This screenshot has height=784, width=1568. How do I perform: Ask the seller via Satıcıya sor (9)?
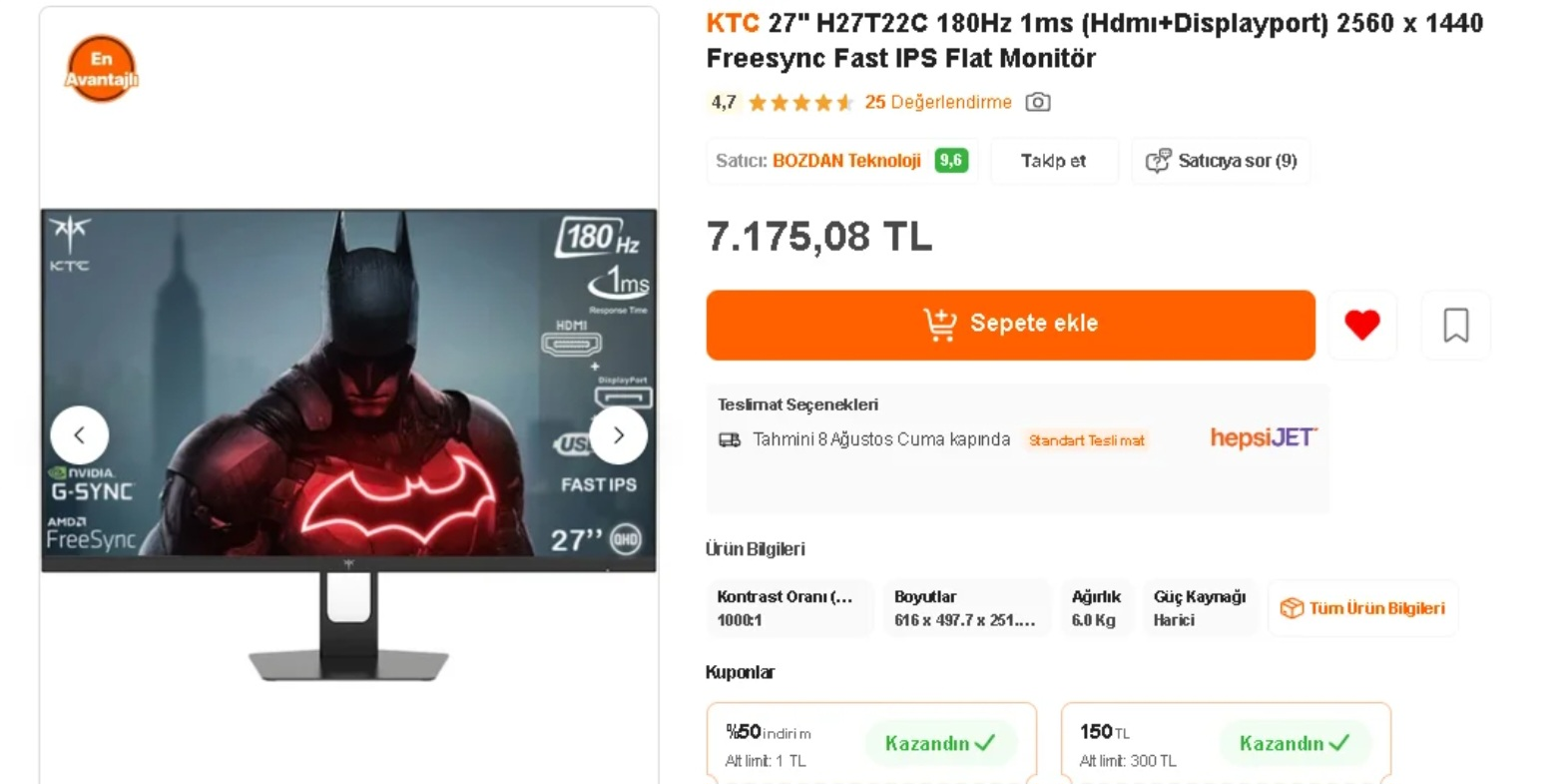pyautogui.click(x=1221, y=161)
